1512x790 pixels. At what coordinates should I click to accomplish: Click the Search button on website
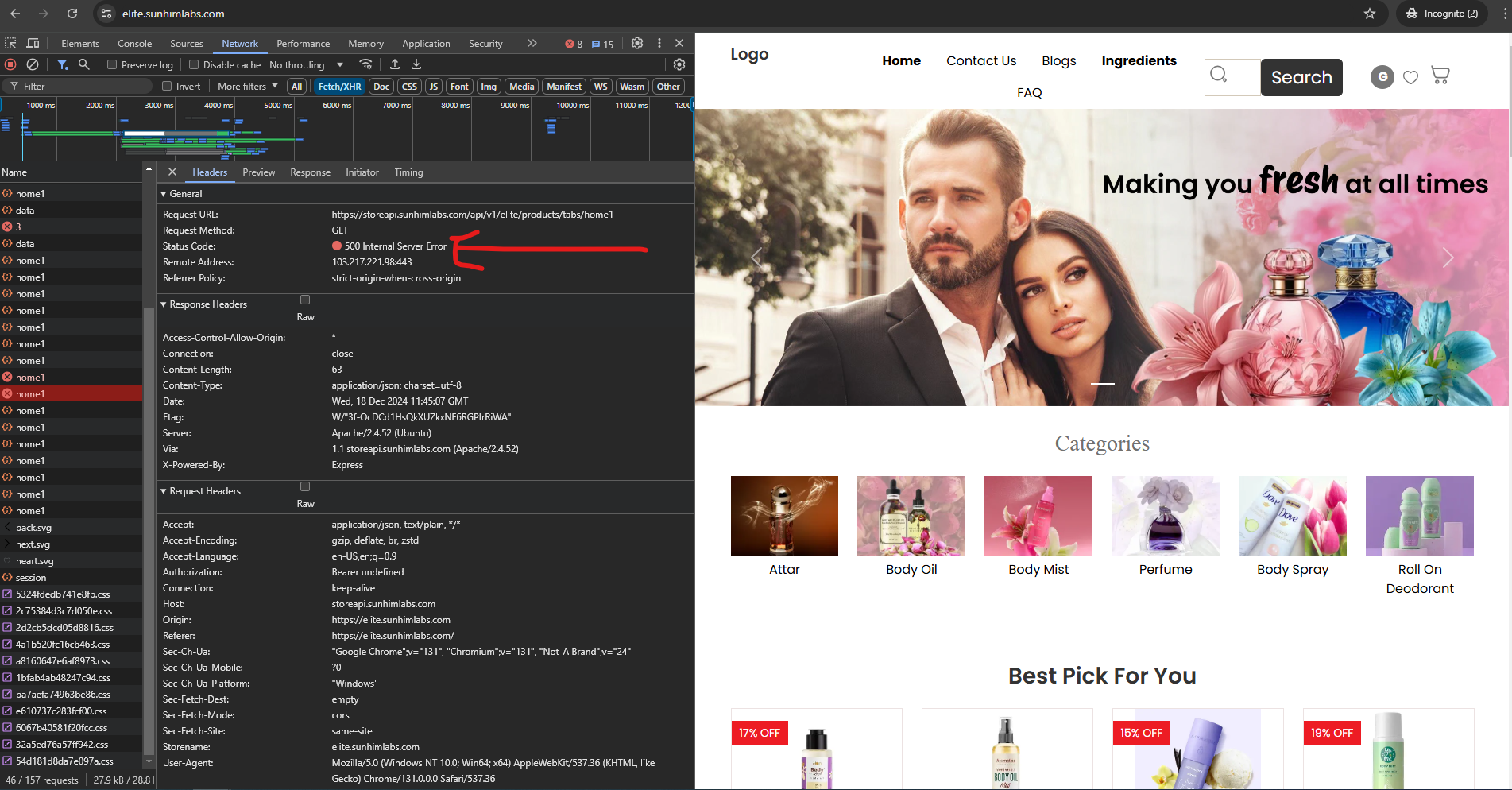[1301, 77]
